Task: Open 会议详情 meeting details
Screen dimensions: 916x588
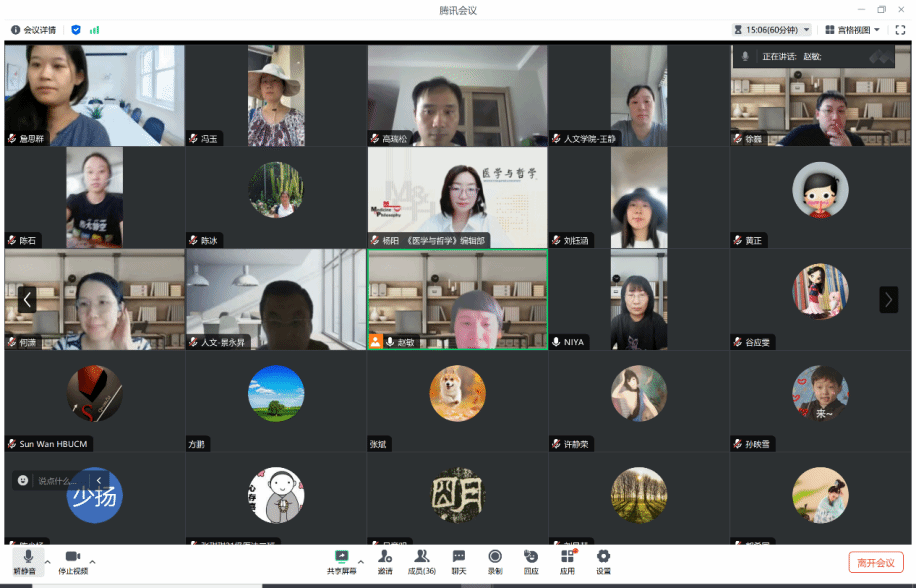Action: click(x=34, y=30)
